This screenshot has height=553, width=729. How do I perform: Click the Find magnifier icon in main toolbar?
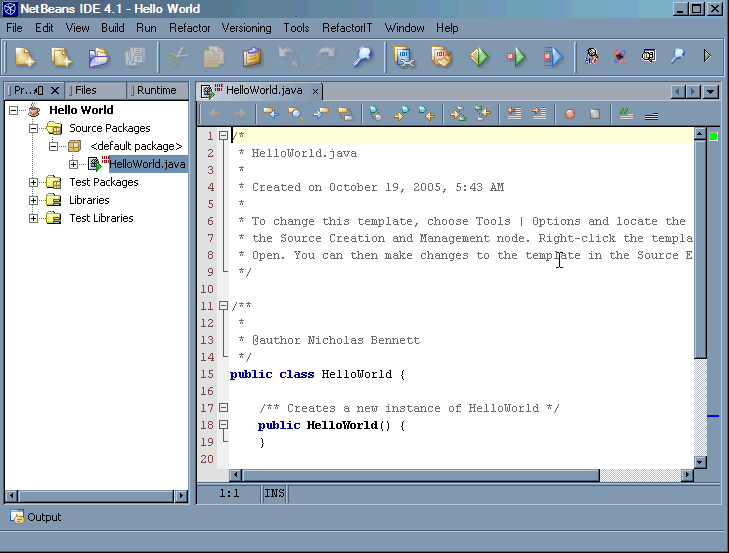(x=362, y=57)
